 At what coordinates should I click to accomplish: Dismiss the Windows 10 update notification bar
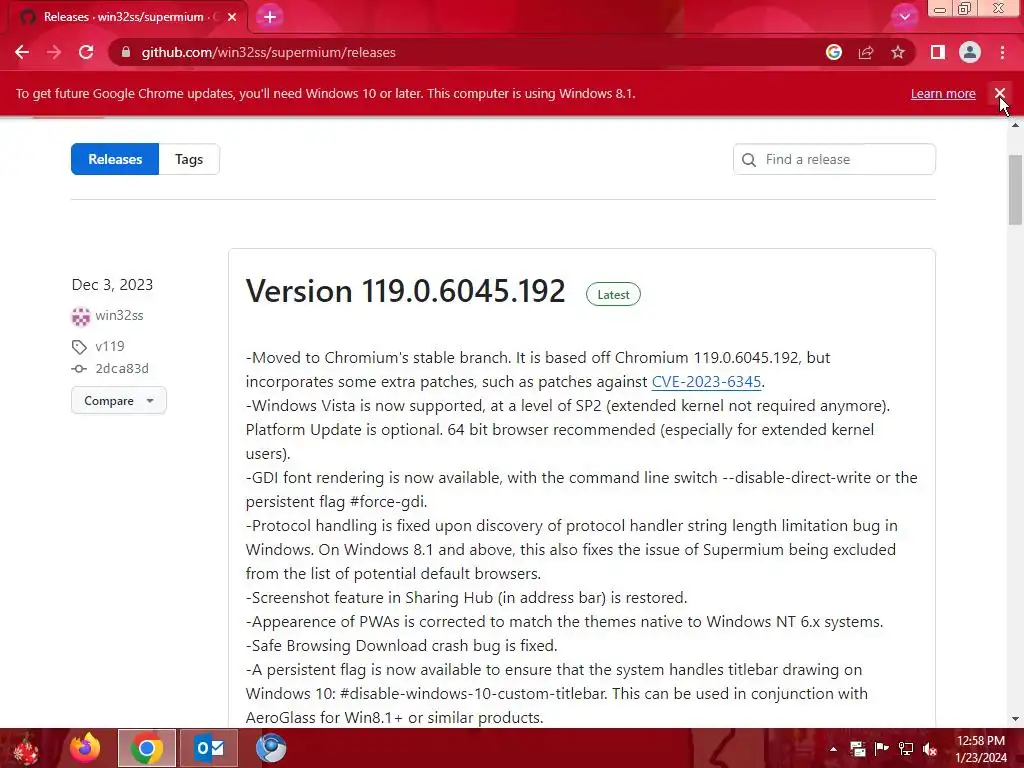point(1000,93)
